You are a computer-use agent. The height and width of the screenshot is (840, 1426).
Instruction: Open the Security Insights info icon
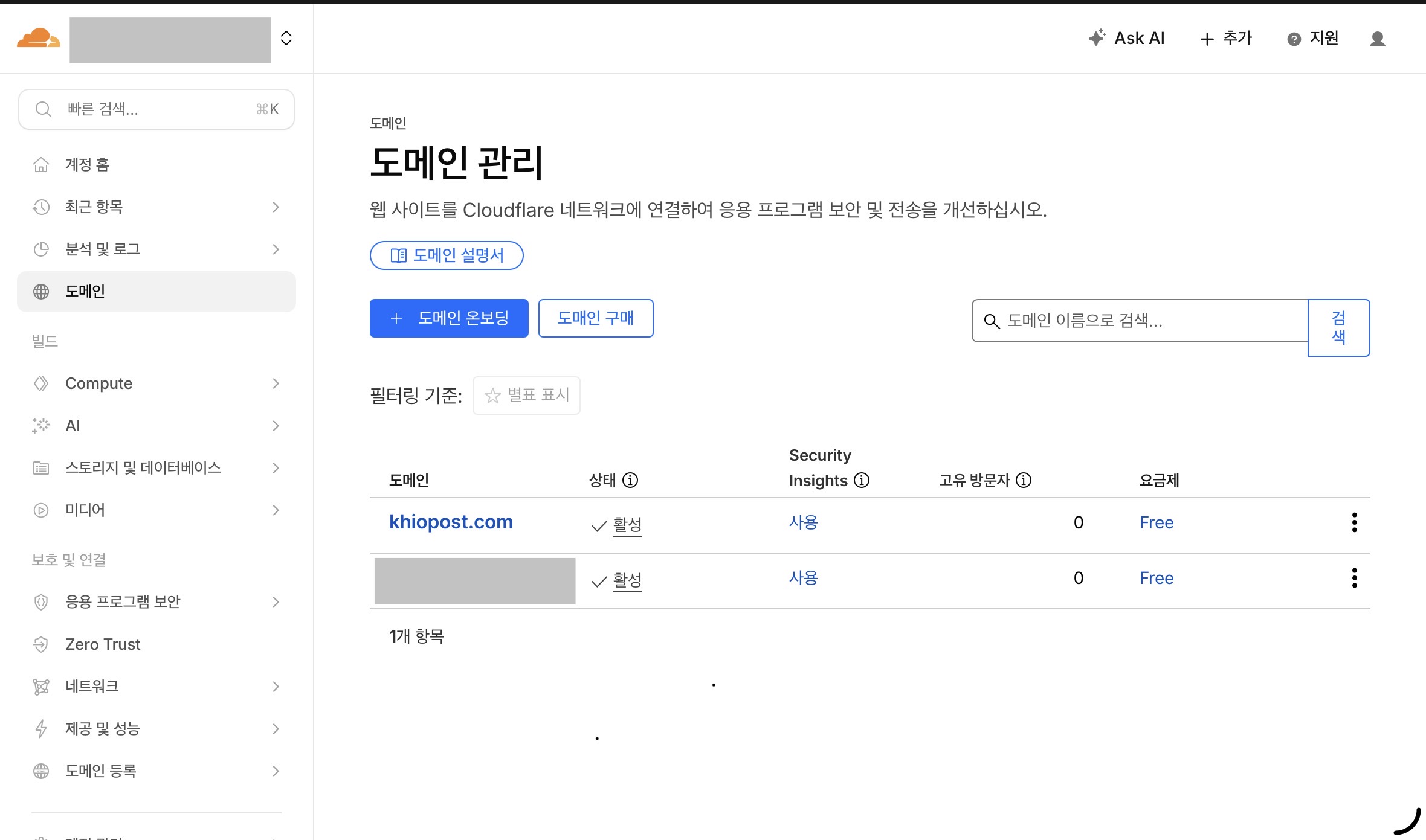coord(862,481)
